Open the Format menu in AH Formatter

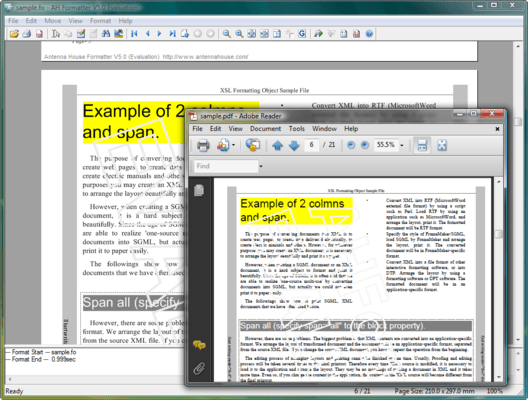100,21
